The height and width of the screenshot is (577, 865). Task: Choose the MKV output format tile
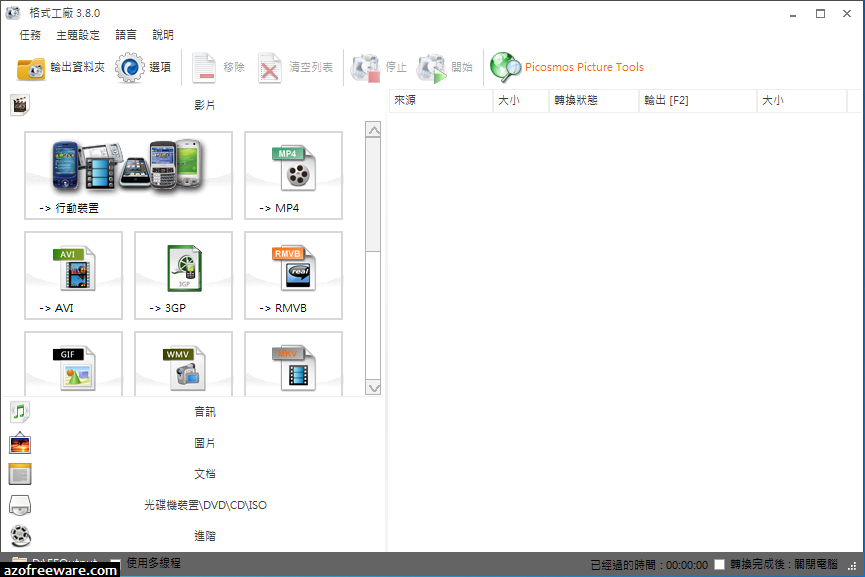pos(293,364)
